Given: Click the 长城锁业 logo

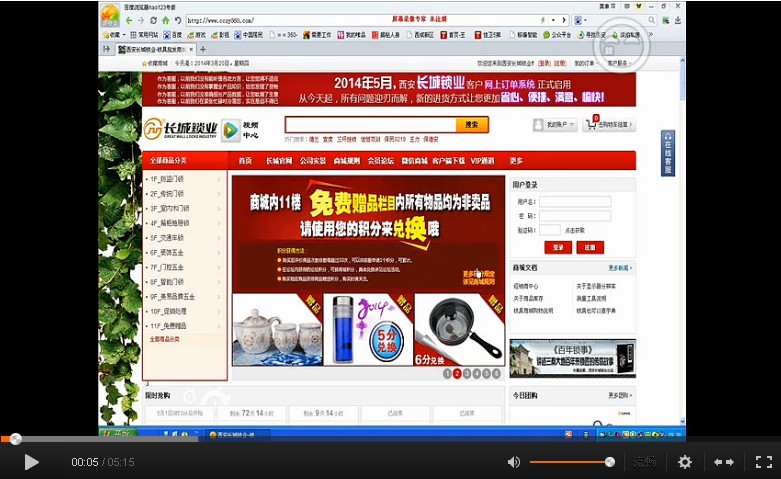Looking at the screenshot, I should (179, 128).
